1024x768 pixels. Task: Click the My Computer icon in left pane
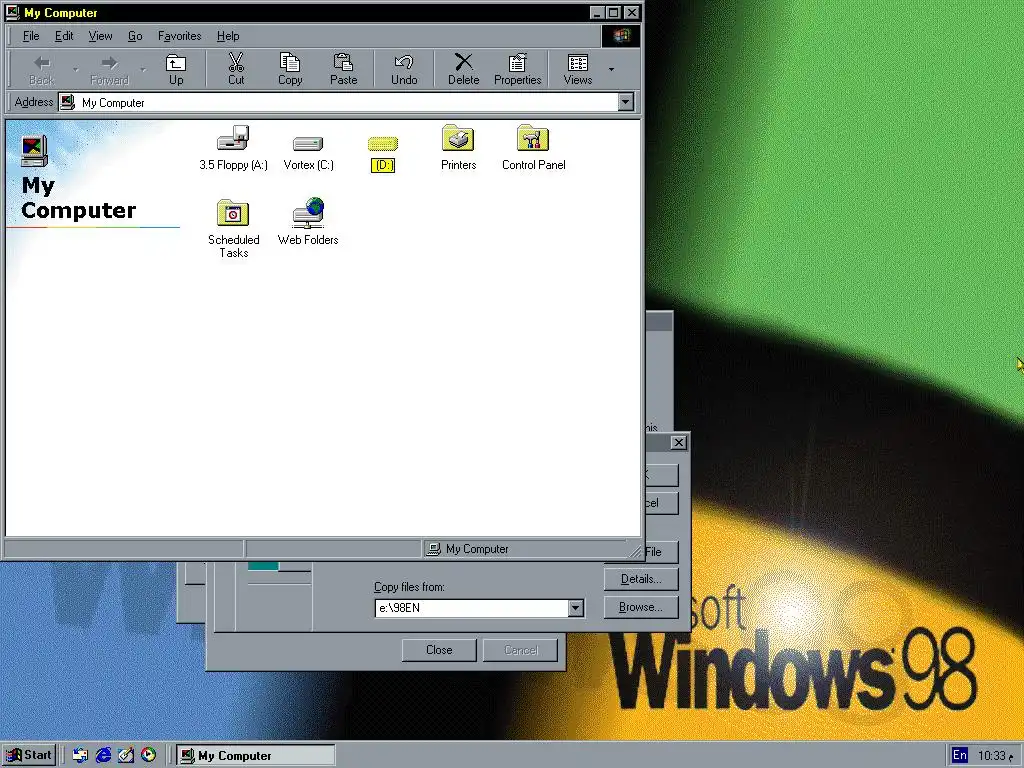34,151
